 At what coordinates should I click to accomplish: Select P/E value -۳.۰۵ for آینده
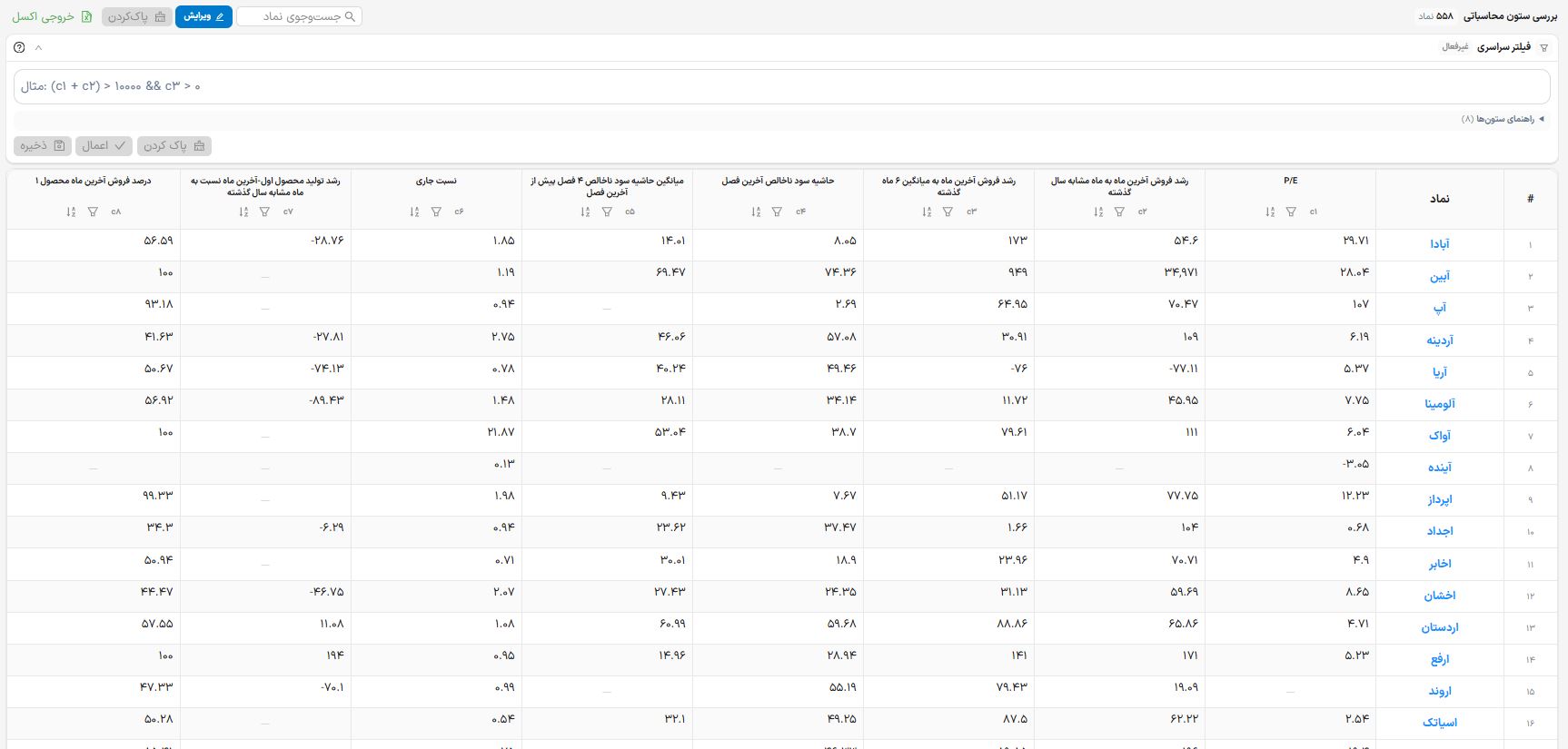pyautogui.click(x=1355, y=464)
